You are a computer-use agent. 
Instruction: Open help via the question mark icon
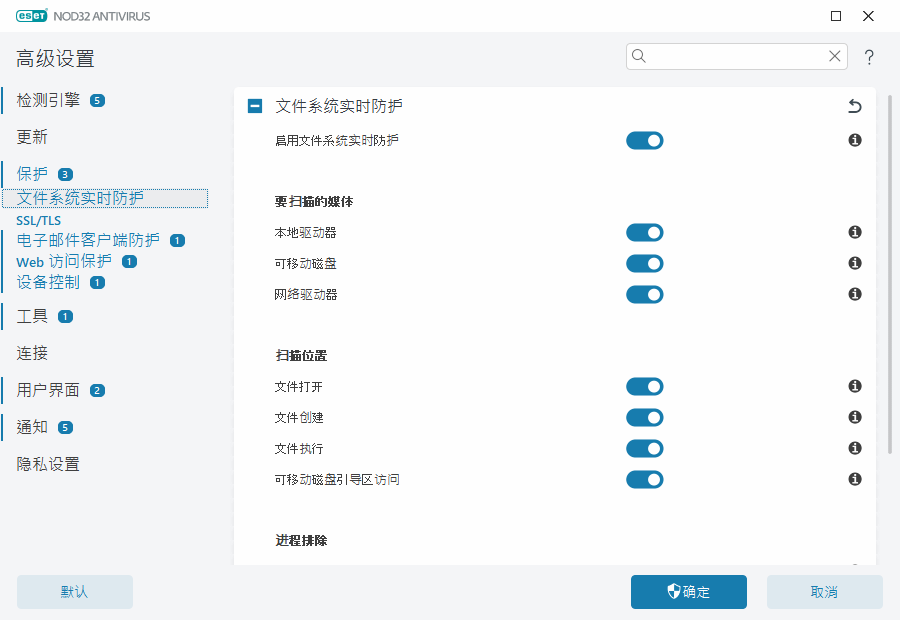[868, 57]
